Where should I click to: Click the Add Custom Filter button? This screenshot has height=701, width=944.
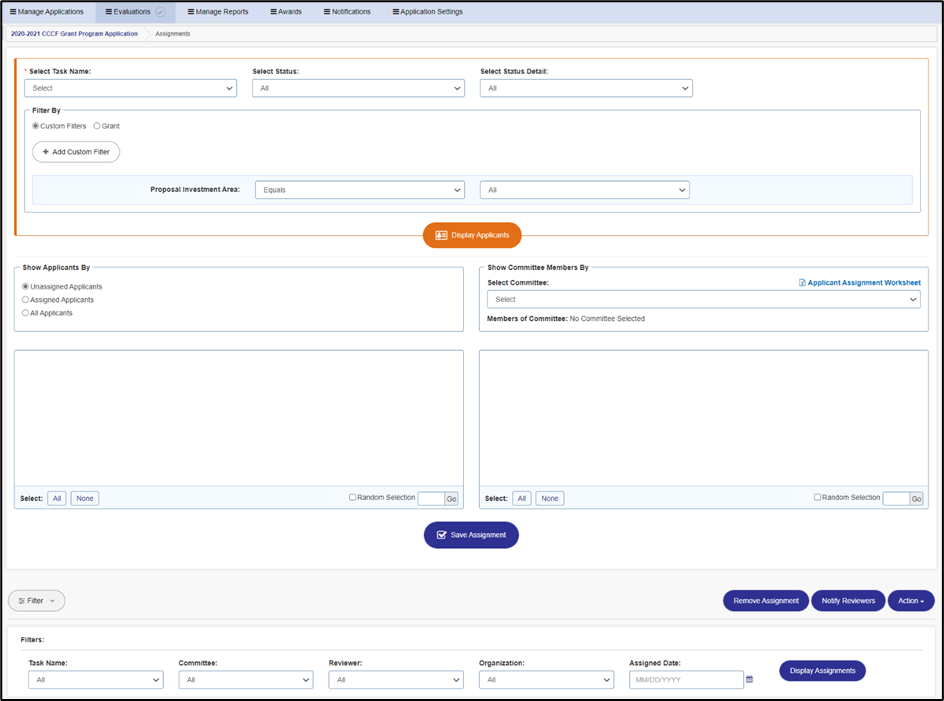pos(76,152)
